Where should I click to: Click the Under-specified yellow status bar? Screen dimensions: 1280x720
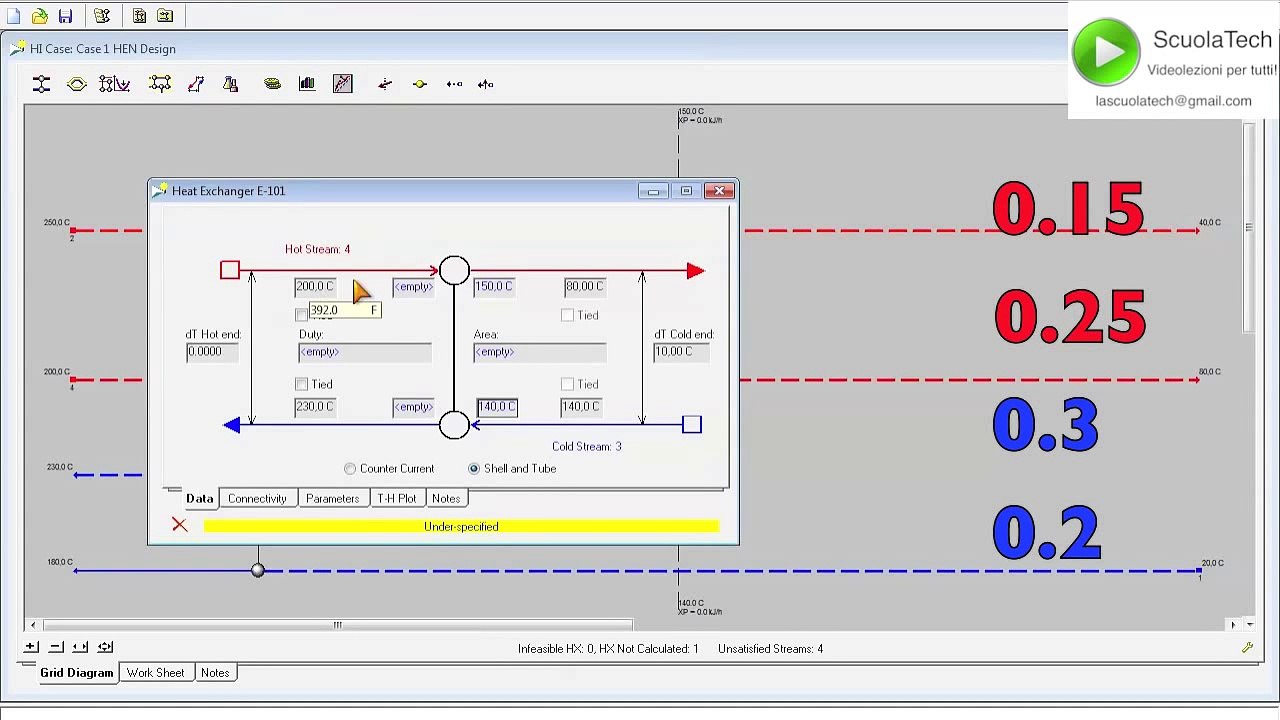pos(461,526)
